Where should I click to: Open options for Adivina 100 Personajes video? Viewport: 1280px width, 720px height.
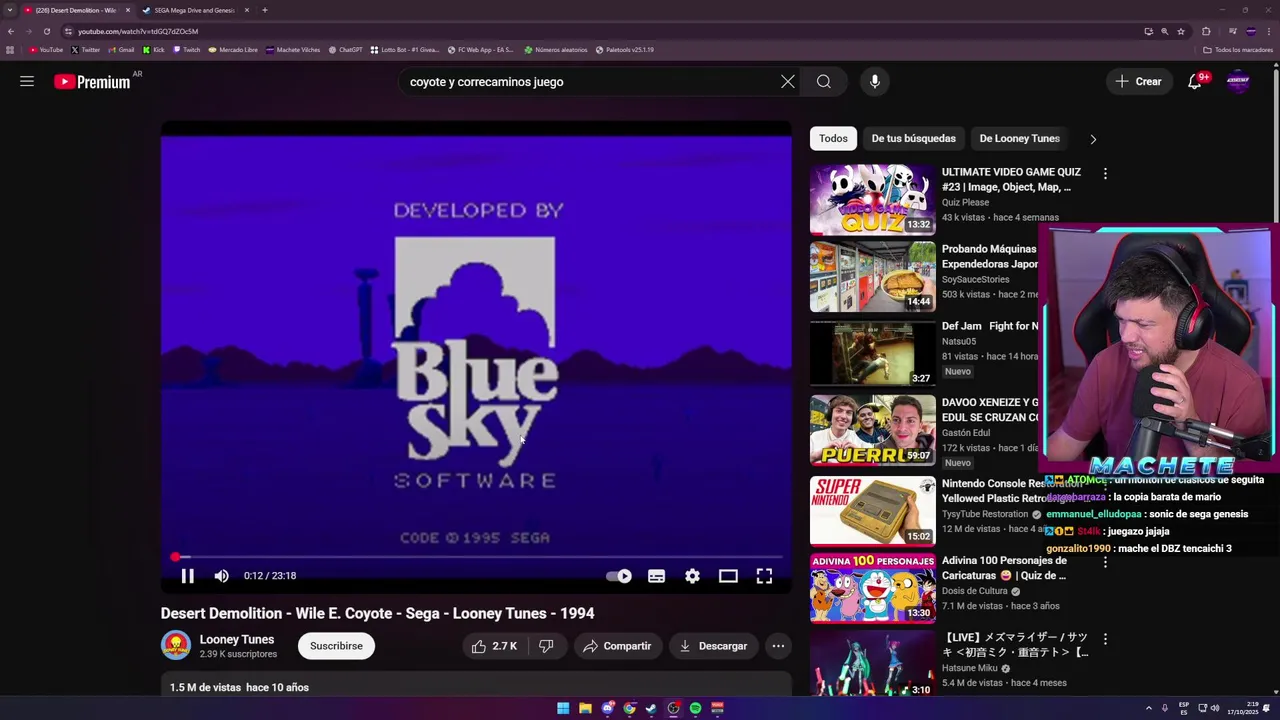click(x=1105, y=563)
